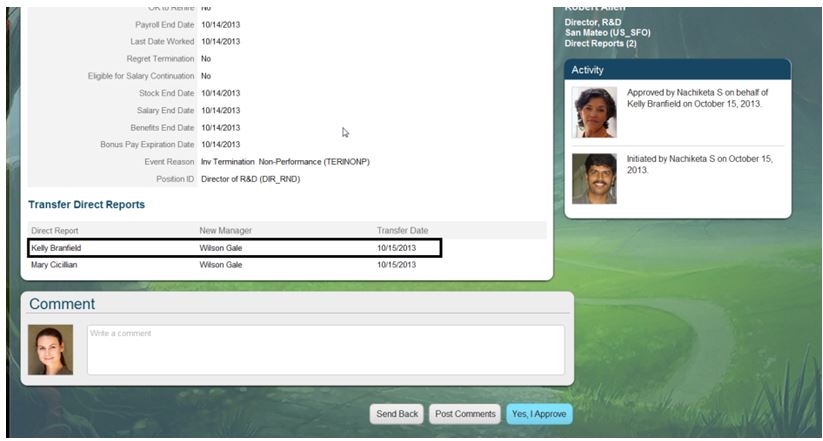Select the Director, R&D title text
Image resolution: width=823 pixels, height=441 pixels.
click(593, 22)
